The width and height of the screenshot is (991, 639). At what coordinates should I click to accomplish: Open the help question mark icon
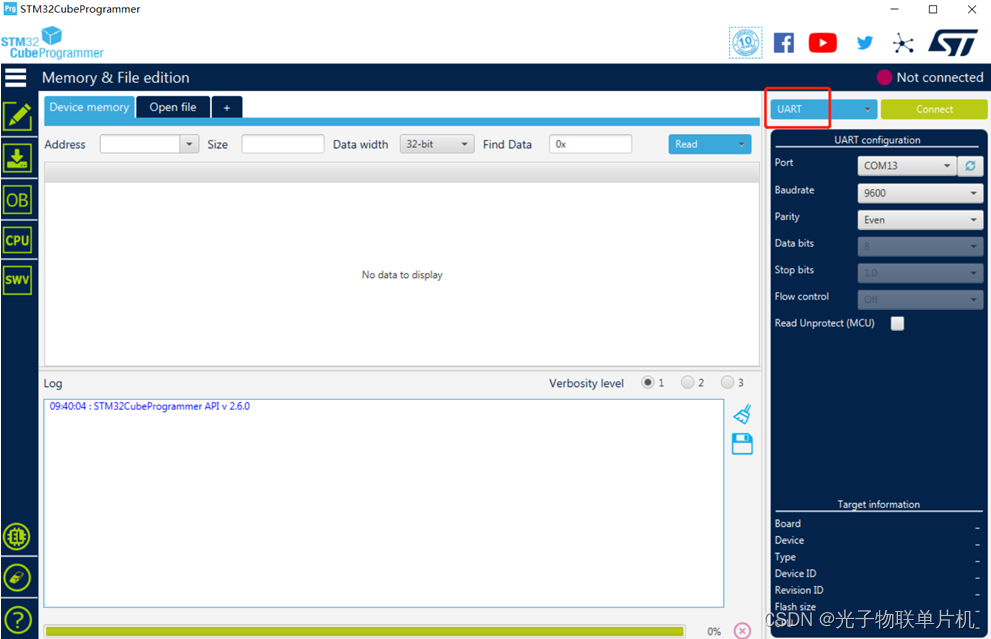click(17, 621)
